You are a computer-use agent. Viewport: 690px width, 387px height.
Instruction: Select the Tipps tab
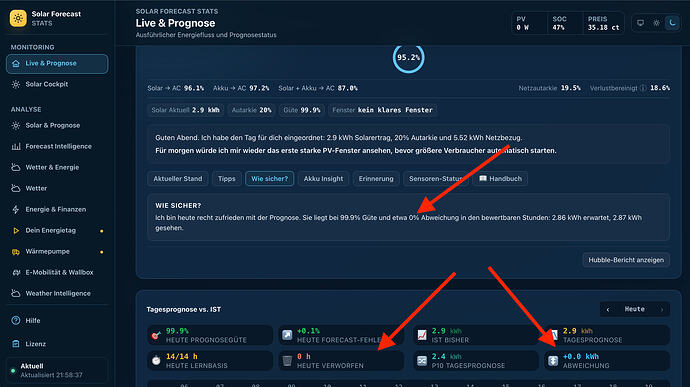click(x=227, y=179)
